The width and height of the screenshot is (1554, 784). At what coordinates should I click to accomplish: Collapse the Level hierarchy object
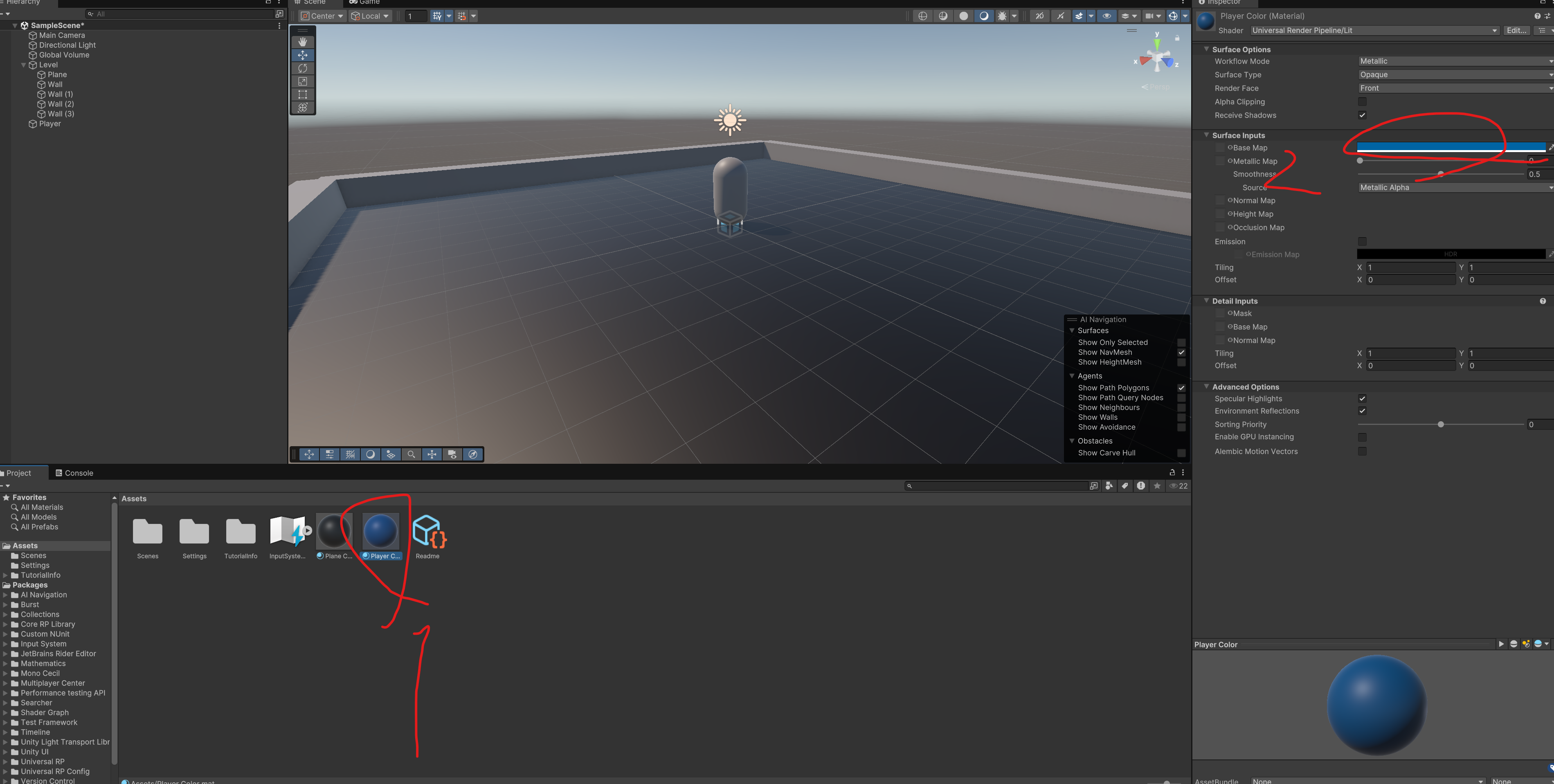pyautogui.click(x=24, y=65)
